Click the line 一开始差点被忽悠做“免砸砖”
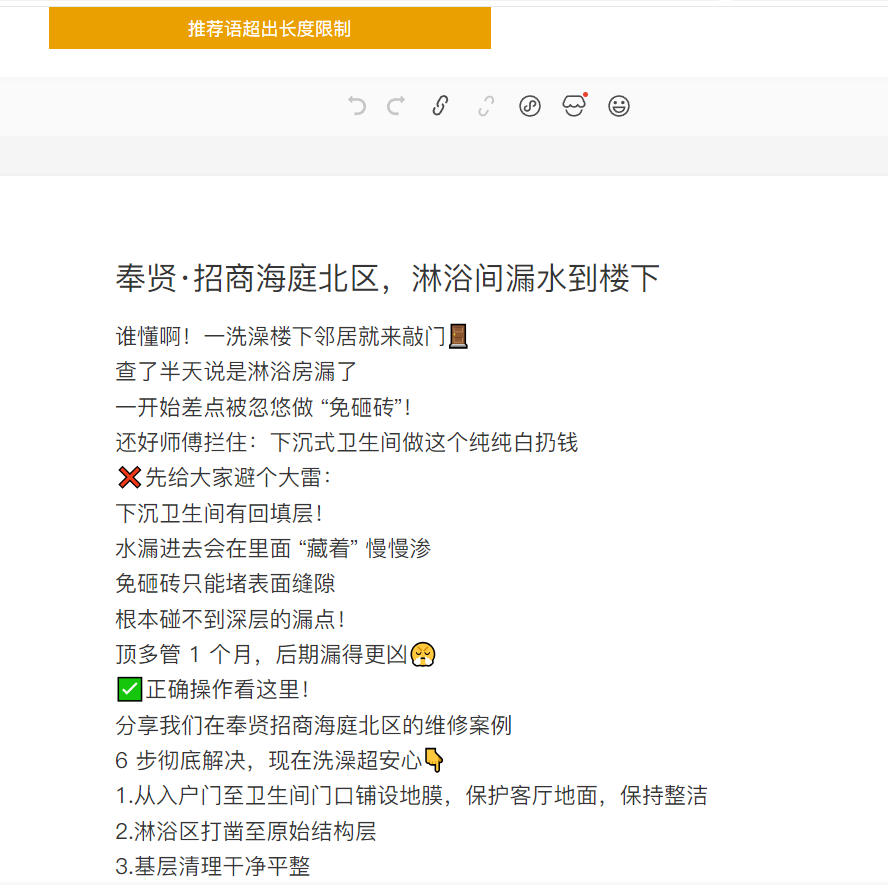888x888 pixels. coord(263,407)
